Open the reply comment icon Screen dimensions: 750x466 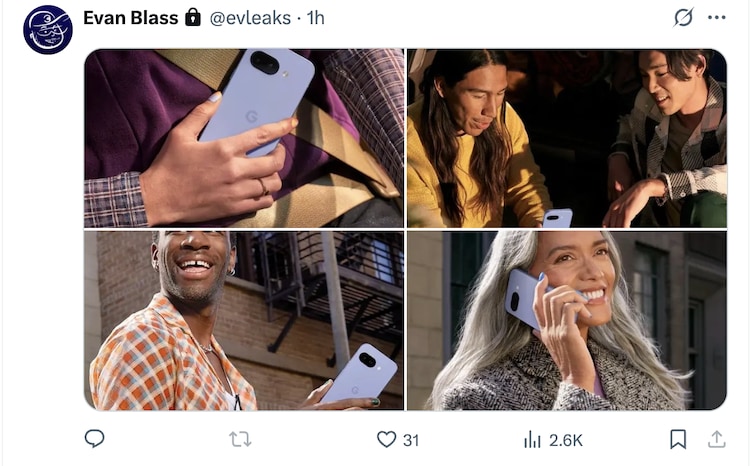[94, 439]
